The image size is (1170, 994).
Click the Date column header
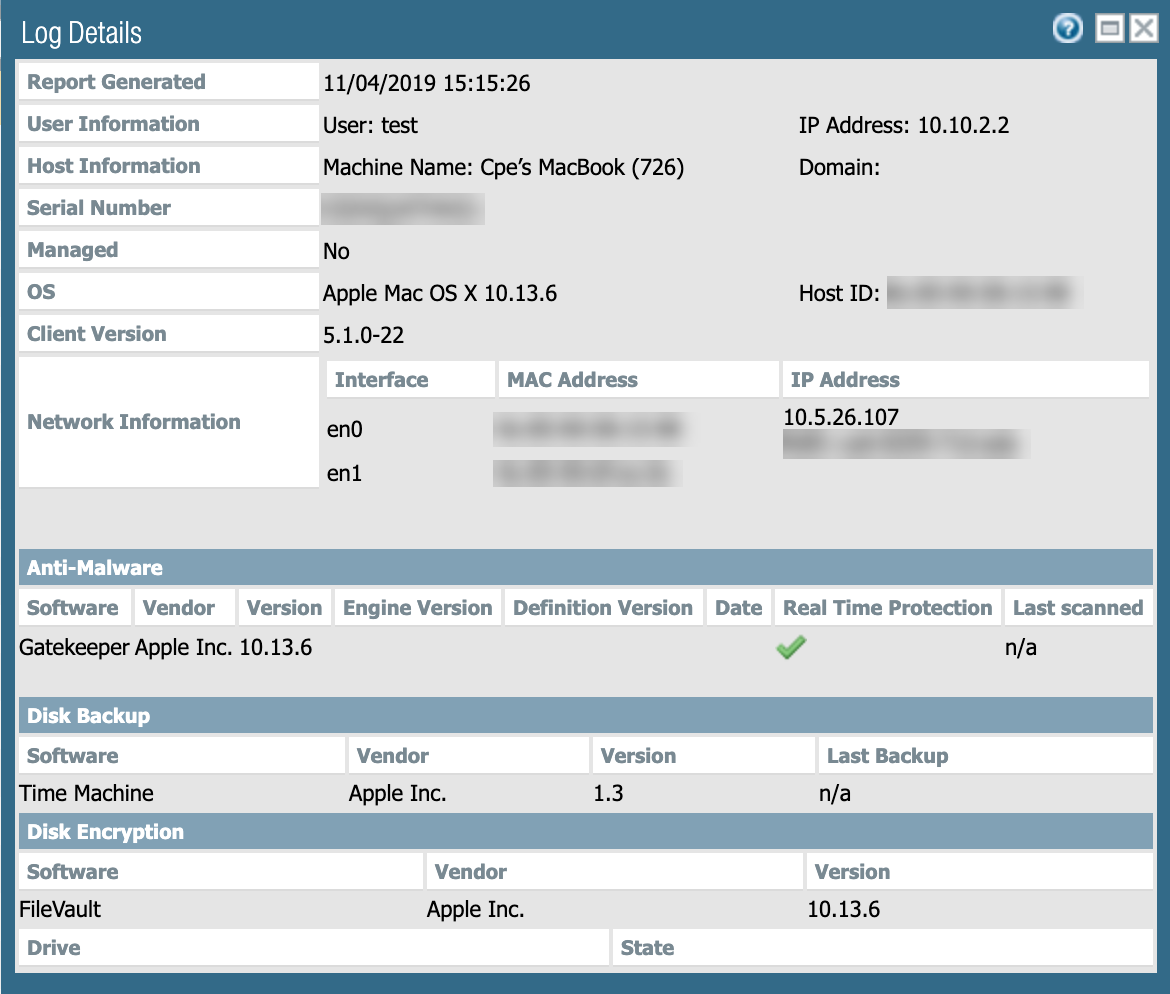tap(739, 608)
